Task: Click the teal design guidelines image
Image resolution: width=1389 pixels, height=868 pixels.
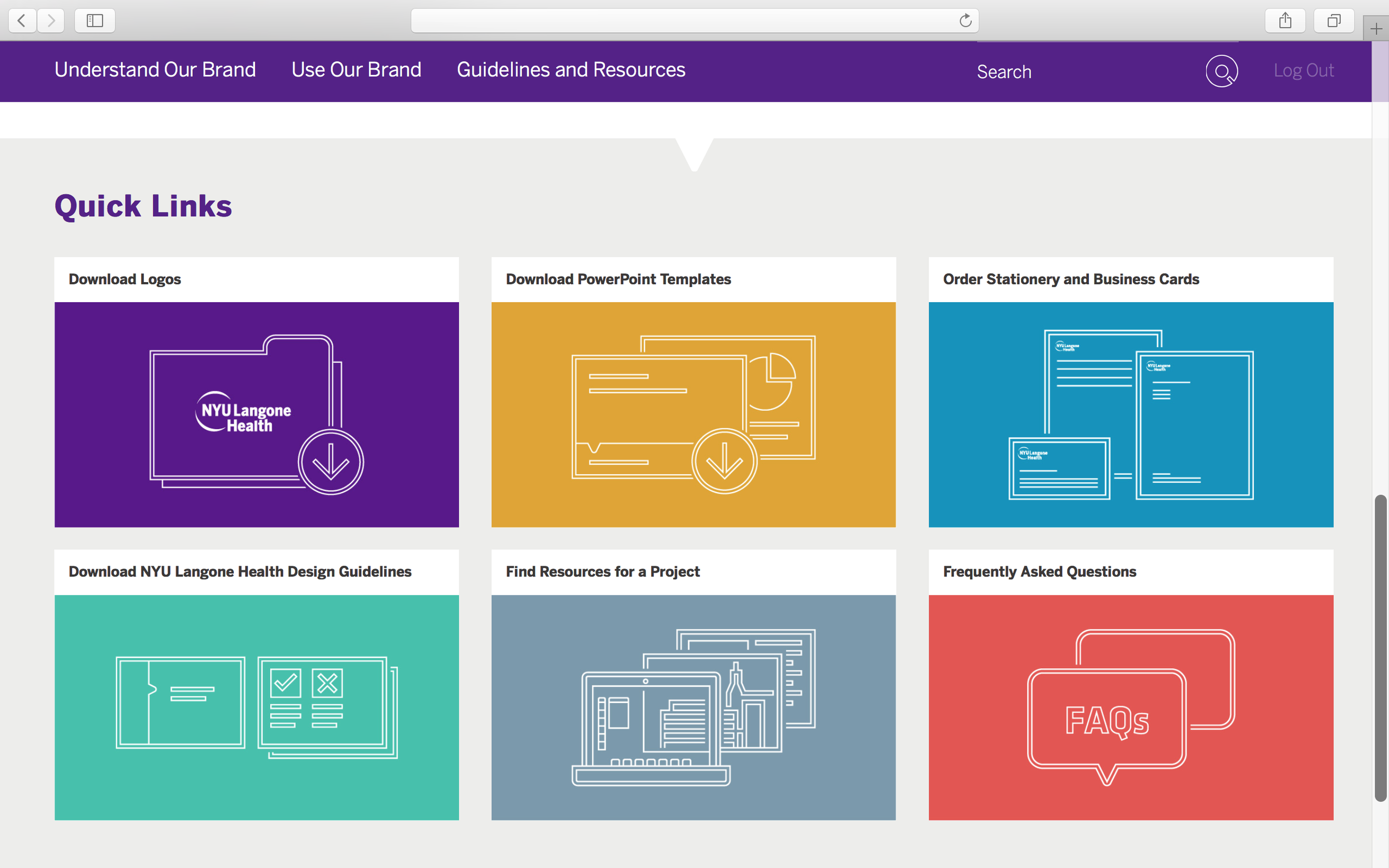Action: [x=257, y=708]
